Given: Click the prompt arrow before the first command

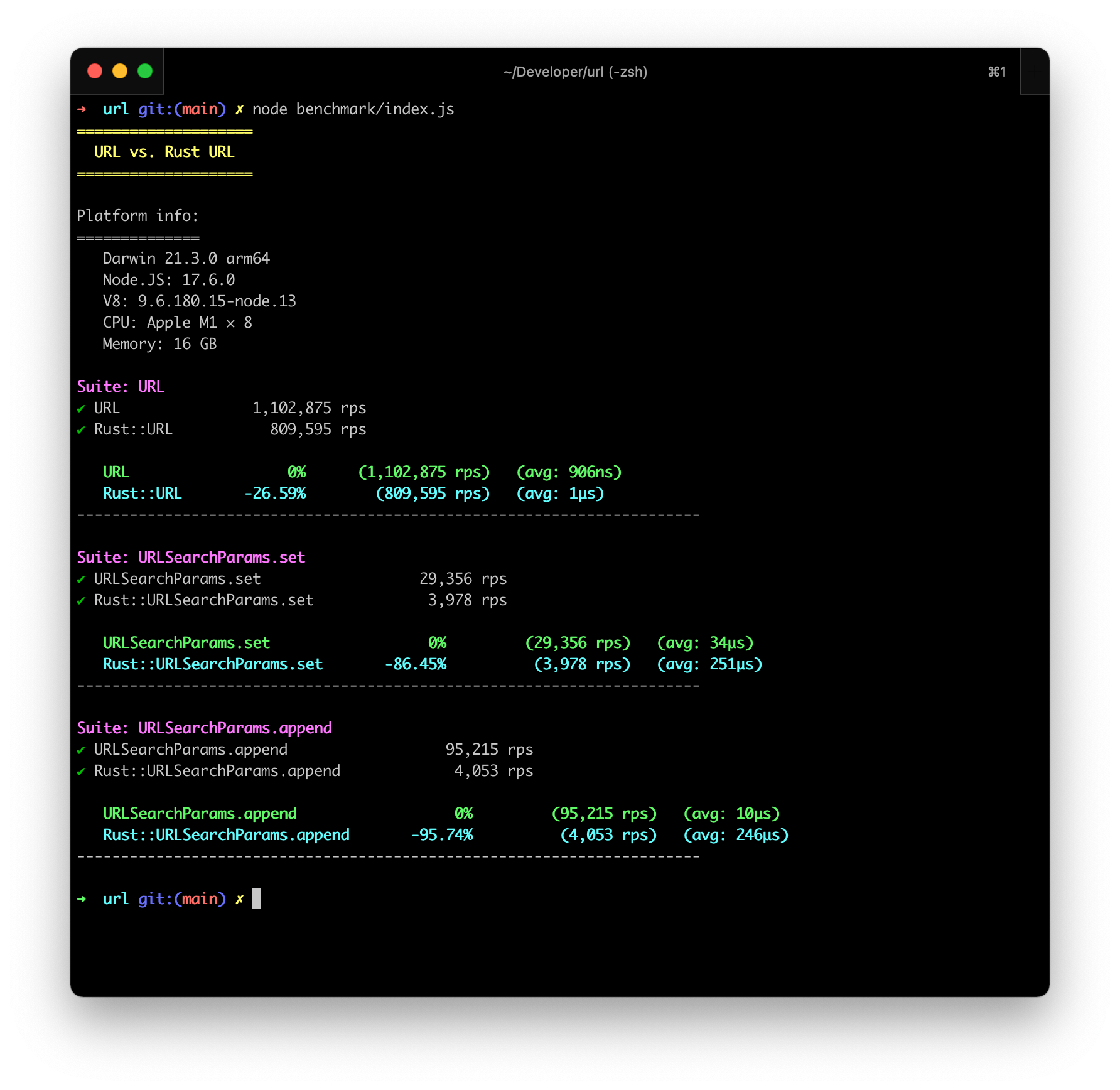Looking at the screenshot, I should [82, 109].
